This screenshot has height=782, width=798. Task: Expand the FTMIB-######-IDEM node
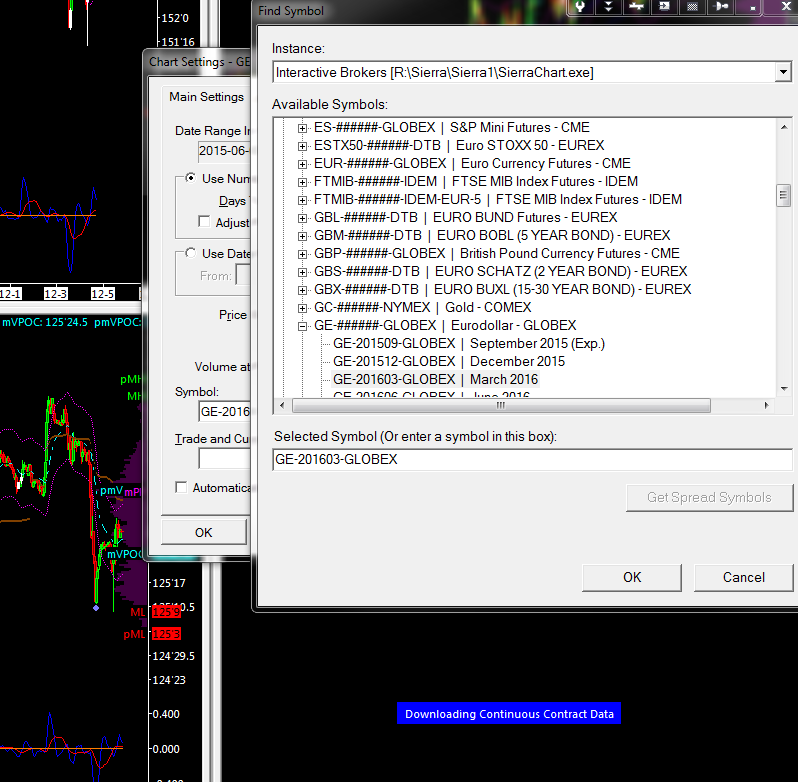tap(302, 182)
